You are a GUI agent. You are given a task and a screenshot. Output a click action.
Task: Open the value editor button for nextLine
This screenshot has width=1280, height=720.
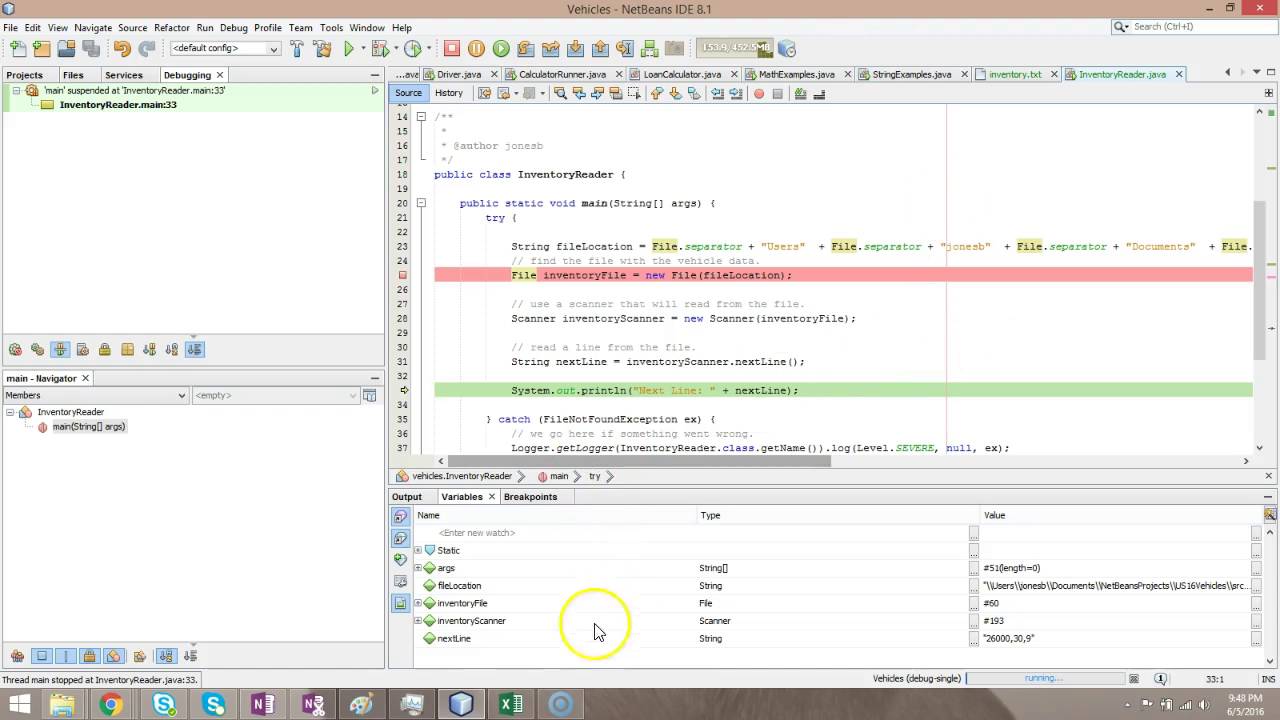[1256, 638]
